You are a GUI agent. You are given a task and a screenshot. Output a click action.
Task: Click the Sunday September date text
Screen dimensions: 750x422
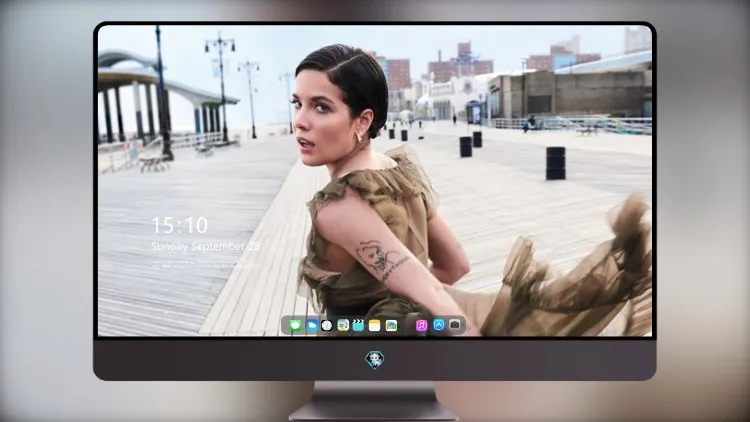point(205,246)
